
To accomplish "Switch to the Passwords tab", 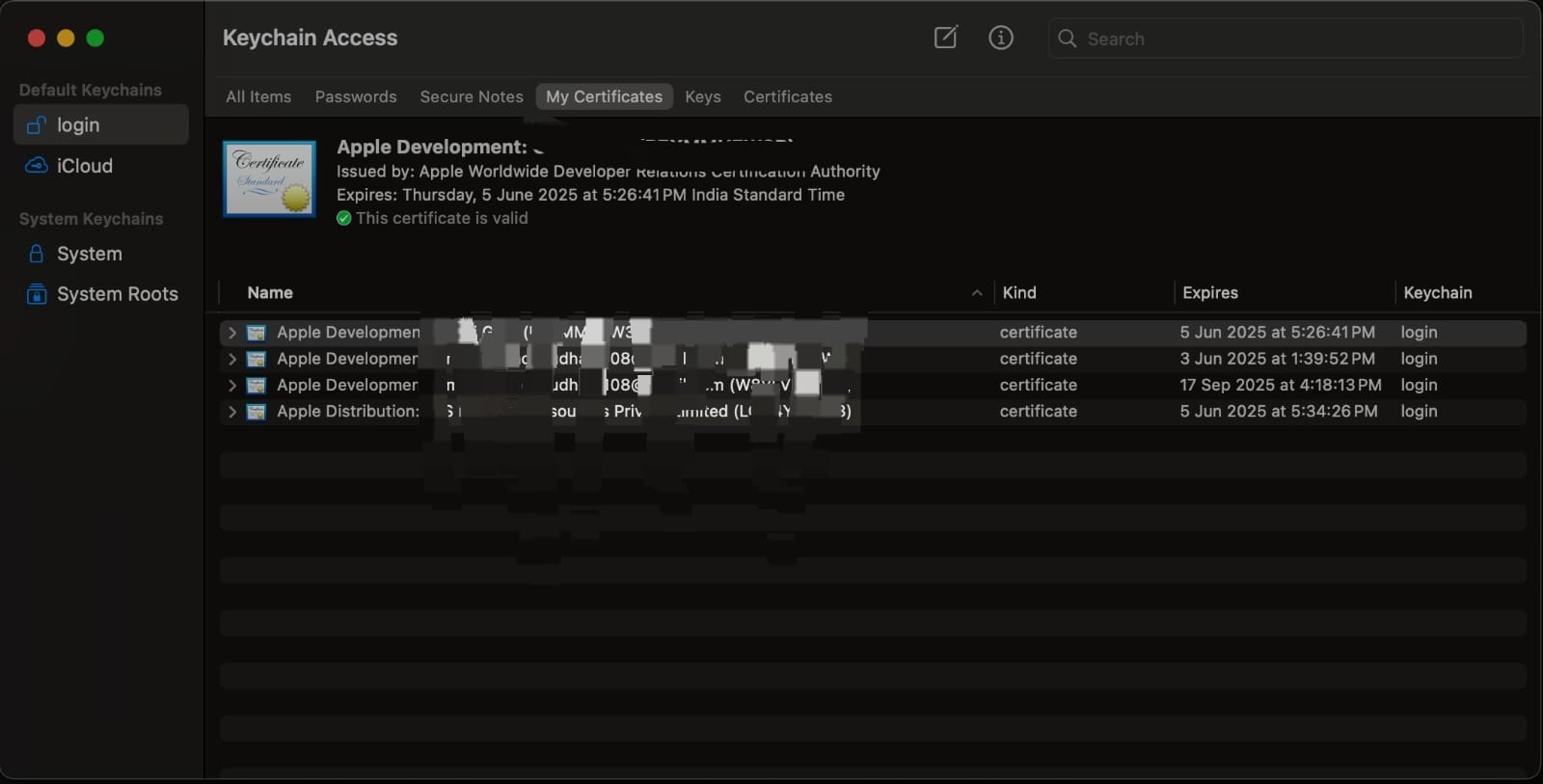I will pyautogui.click(x=356, y=96).
